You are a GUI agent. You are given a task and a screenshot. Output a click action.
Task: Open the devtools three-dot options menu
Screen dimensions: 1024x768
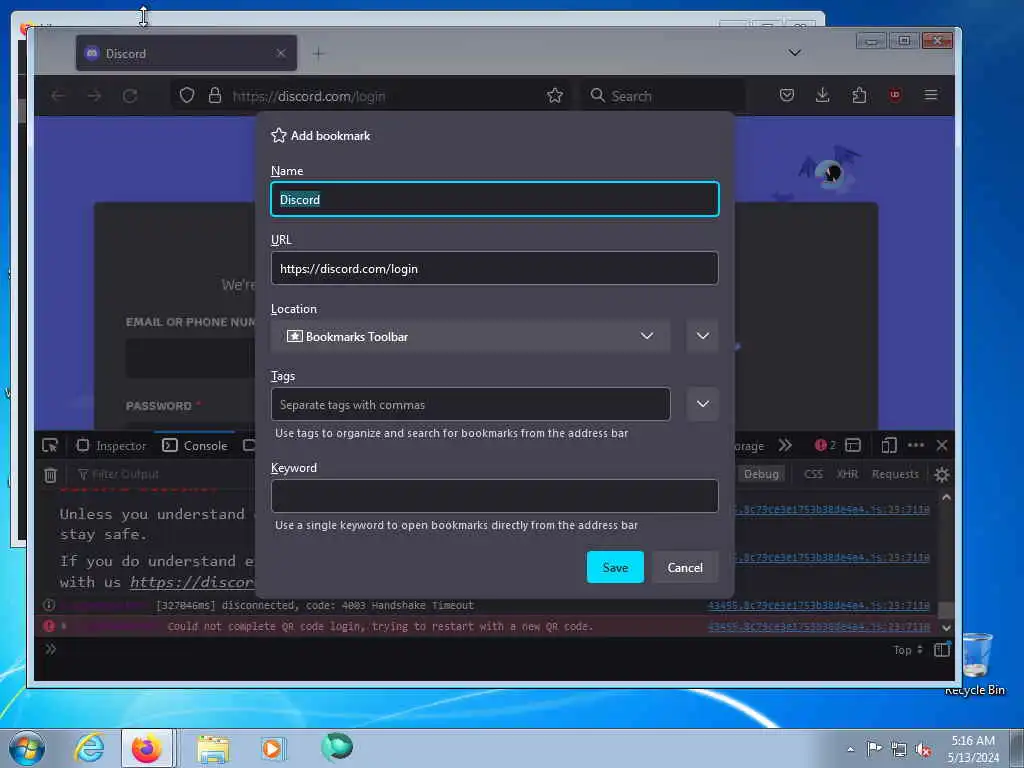pyautogui.click(x=916, y=445)
